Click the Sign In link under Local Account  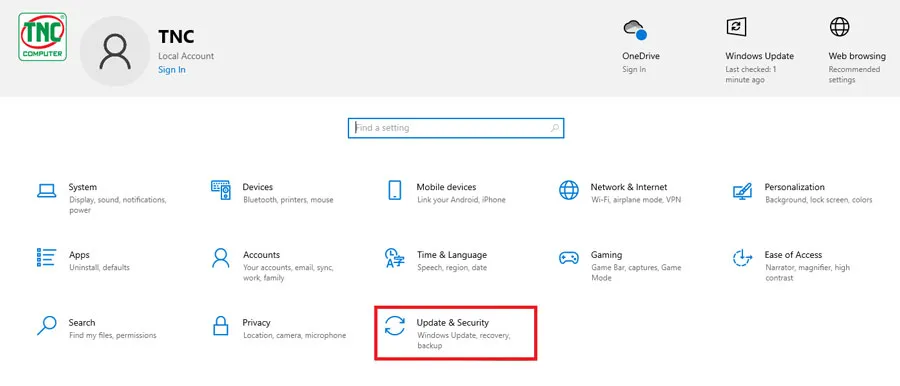click(172, 70)
